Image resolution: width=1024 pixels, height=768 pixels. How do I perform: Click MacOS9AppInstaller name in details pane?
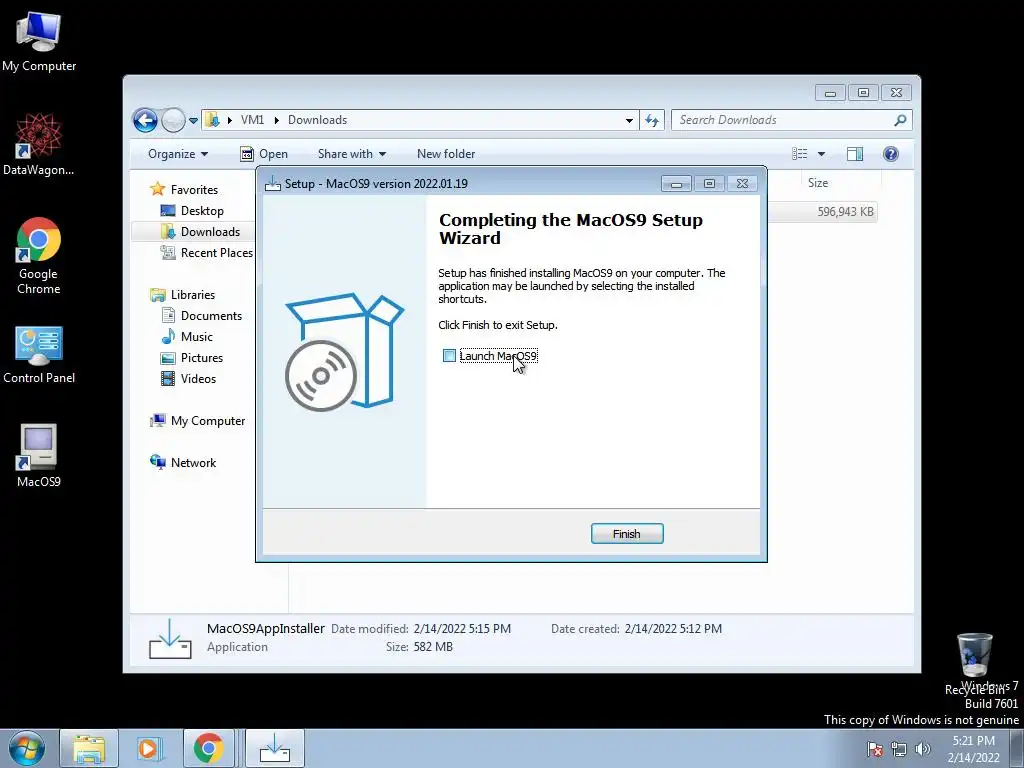point(266,628)
